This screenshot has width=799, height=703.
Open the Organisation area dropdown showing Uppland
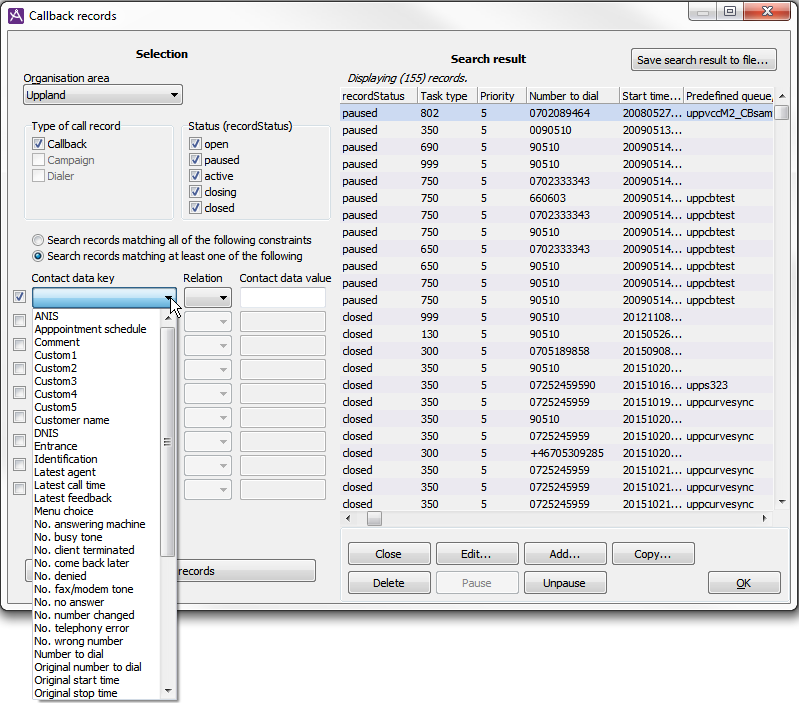click(102, 95)
